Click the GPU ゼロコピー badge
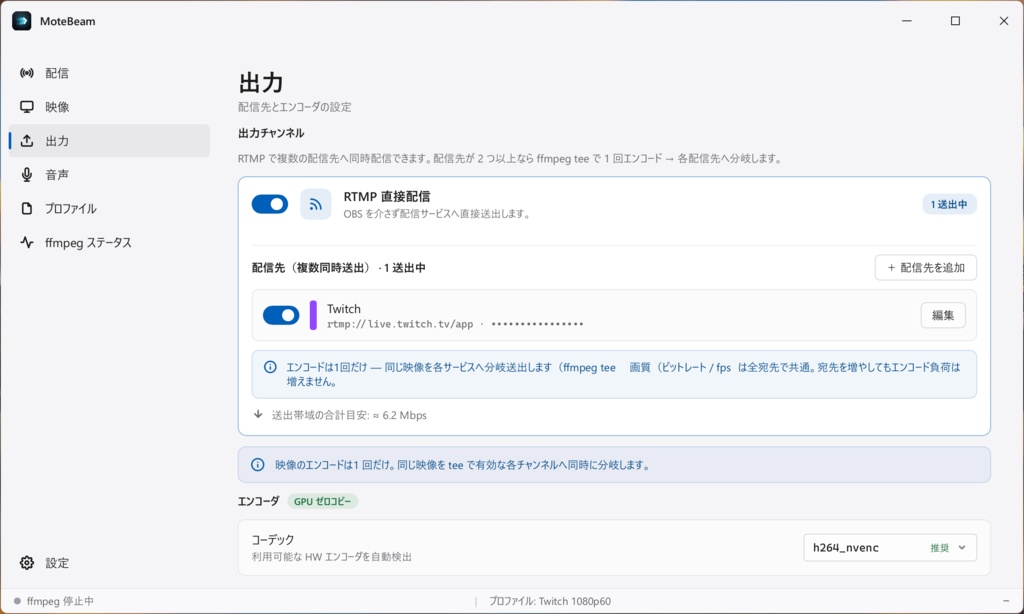Viewport: 1024px width, 614px height. (323, 502)
